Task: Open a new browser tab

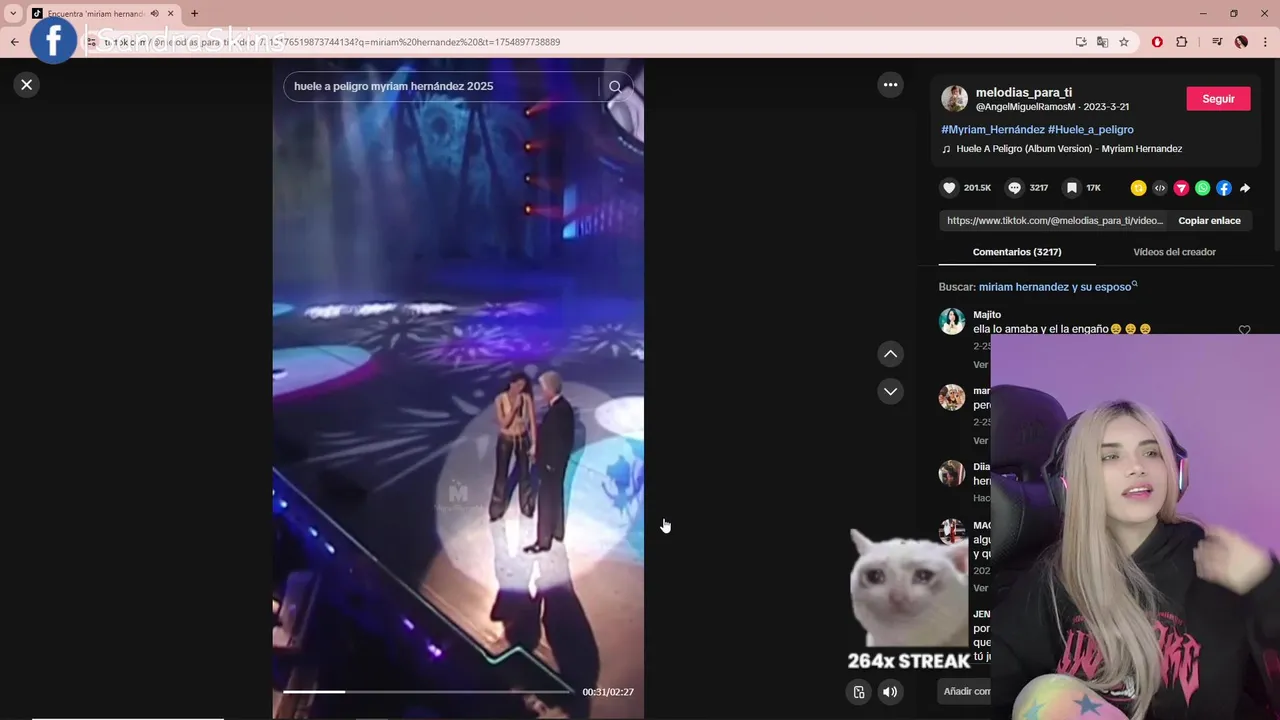Action: click(194, 14)
